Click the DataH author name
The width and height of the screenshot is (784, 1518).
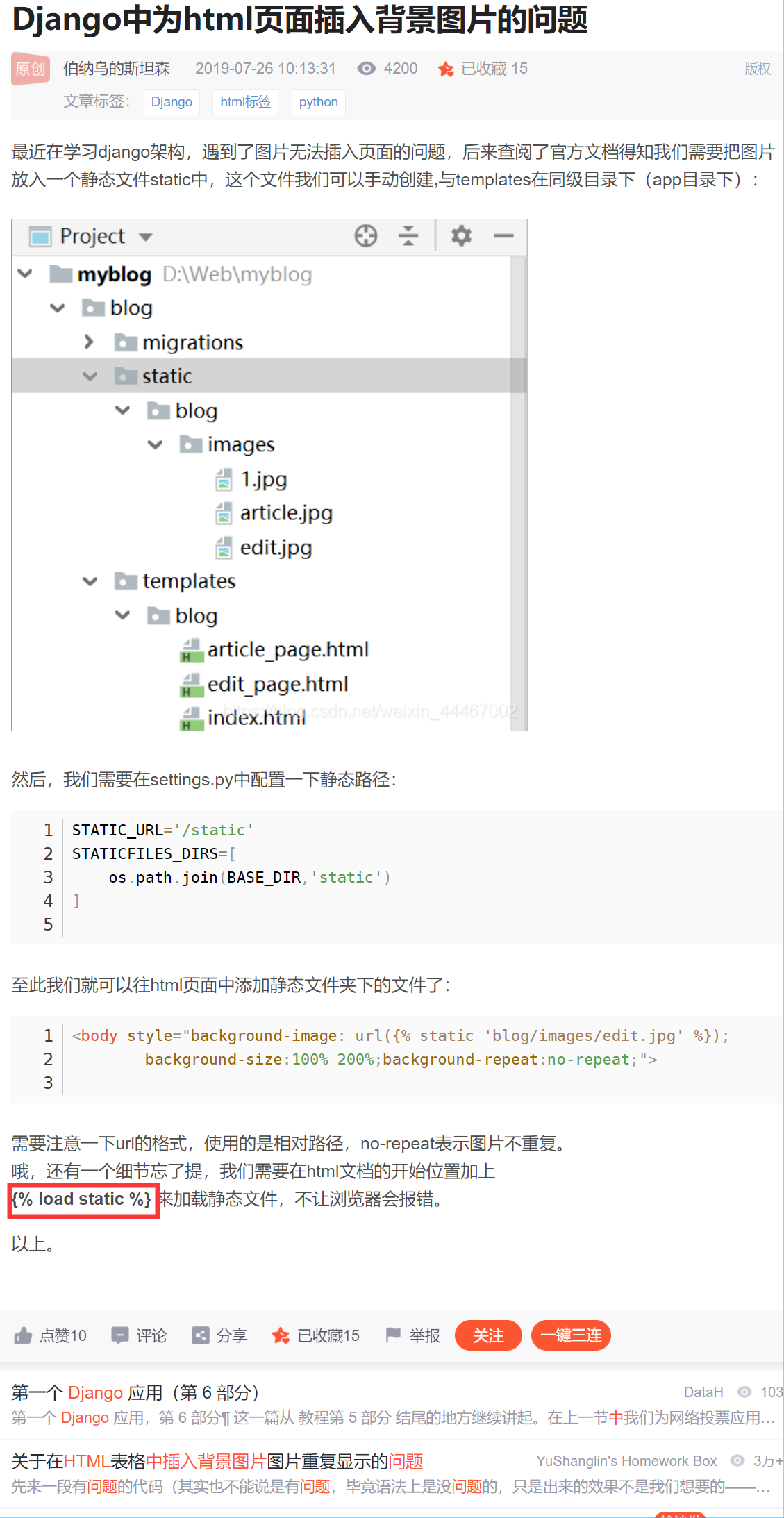(x=703, y=1392)
